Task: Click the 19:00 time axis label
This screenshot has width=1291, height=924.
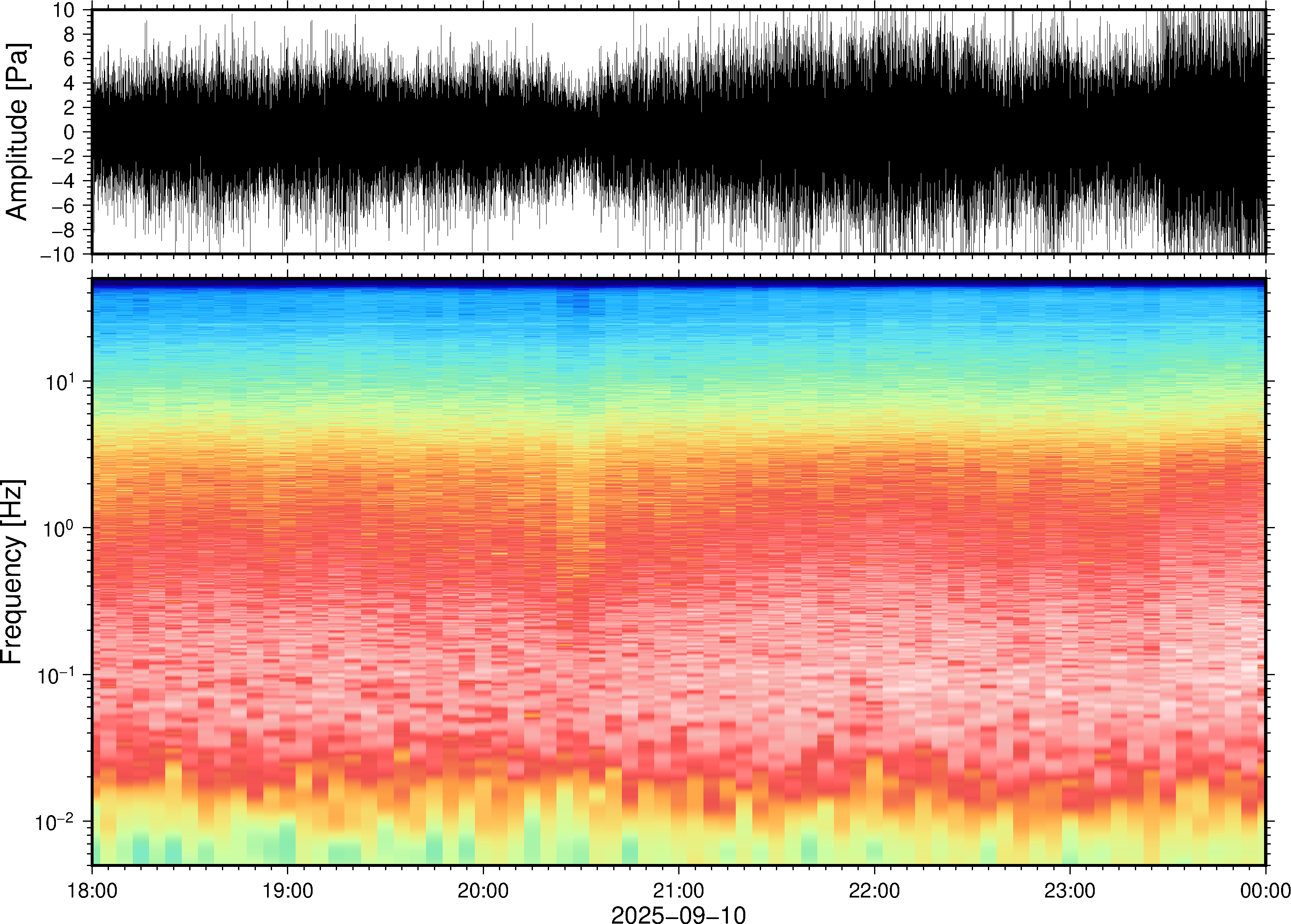Action: click(x=287, y=890)
